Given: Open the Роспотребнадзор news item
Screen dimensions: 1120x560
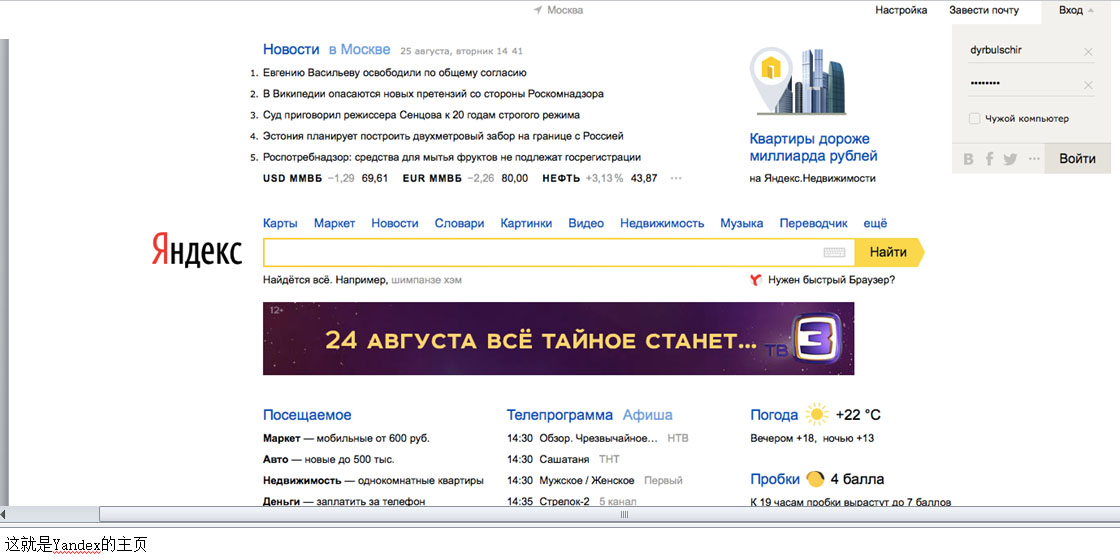Looking at the screenshot, I should click(451, 157).
